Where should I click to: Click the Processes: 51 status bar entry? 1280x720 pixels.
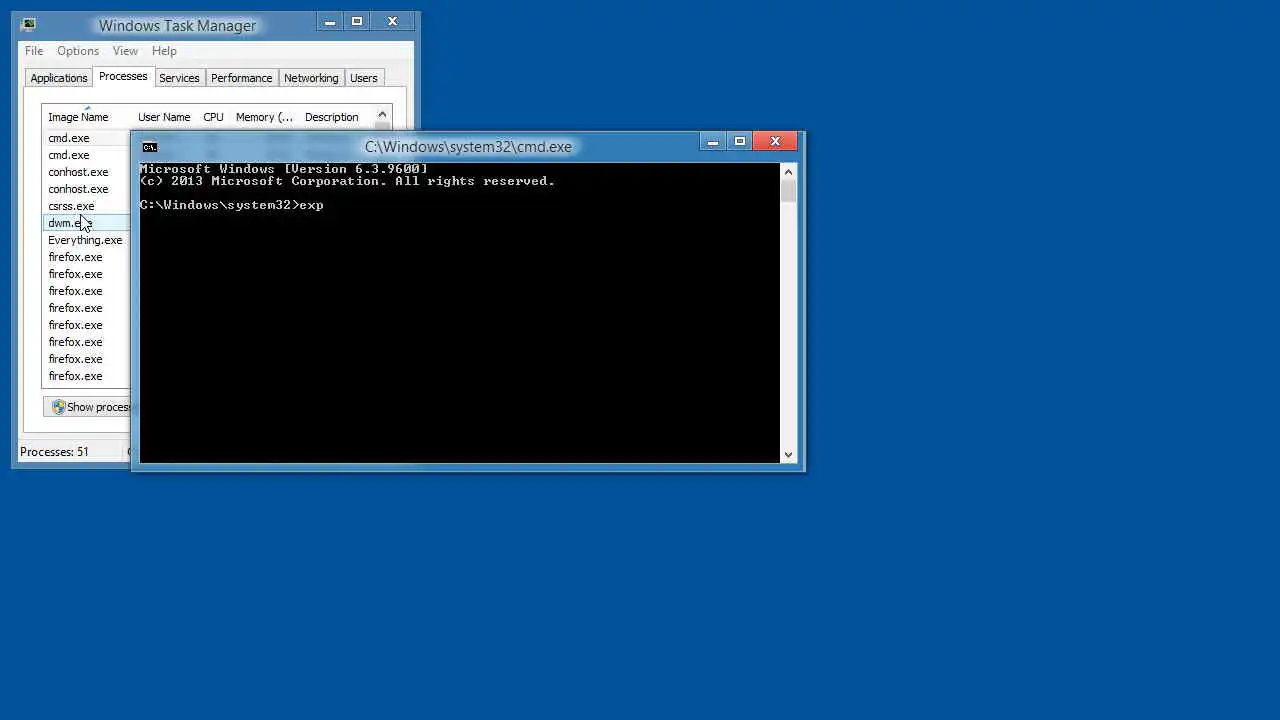[x=55, y=452]
